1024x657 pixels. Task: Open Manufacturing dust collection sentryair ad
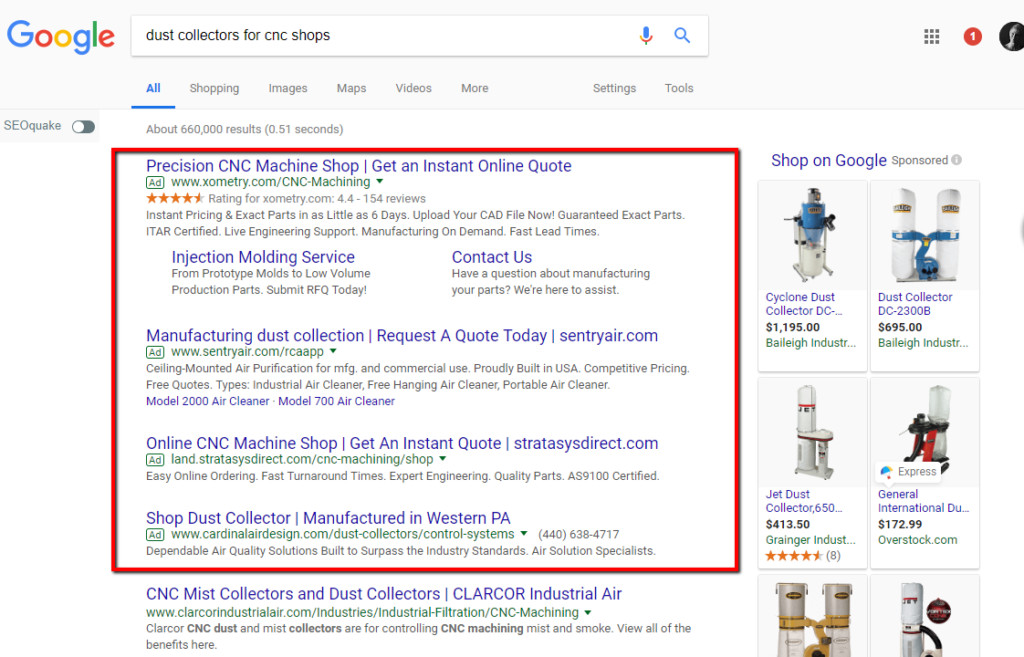402,336
